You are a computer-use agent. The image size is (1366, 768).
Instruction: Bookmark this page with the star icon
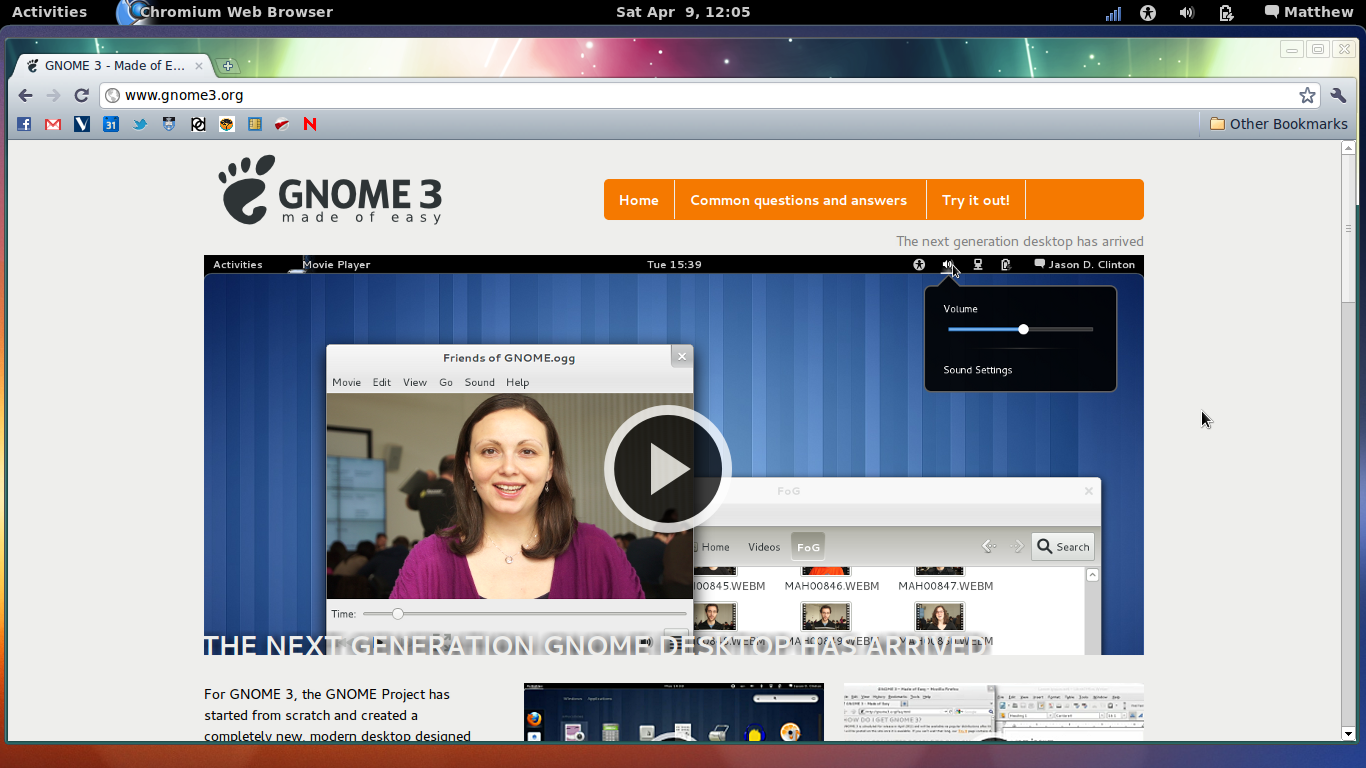click(1307, 95)
